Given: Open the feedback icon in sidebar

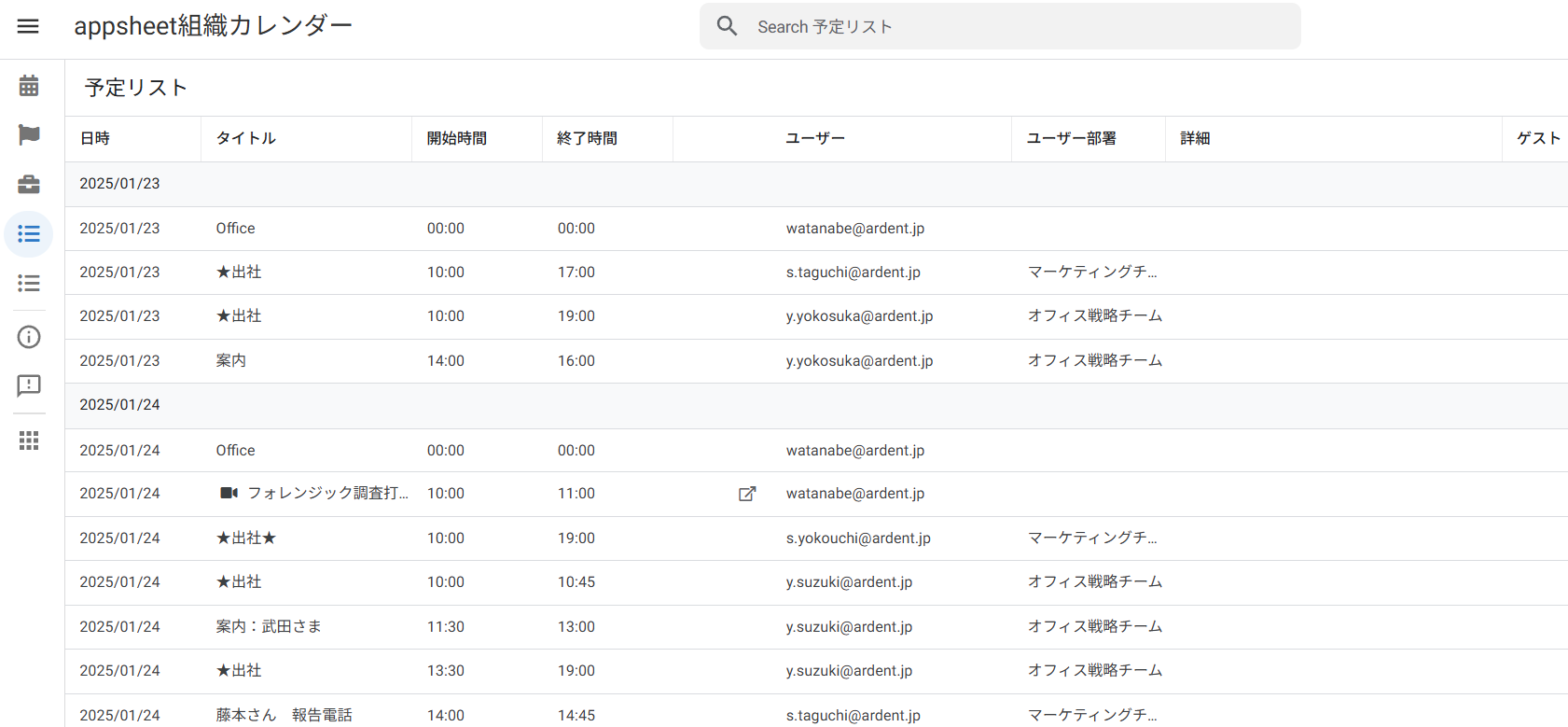Looking at the screenshot, I should click(x=29, y=385).
